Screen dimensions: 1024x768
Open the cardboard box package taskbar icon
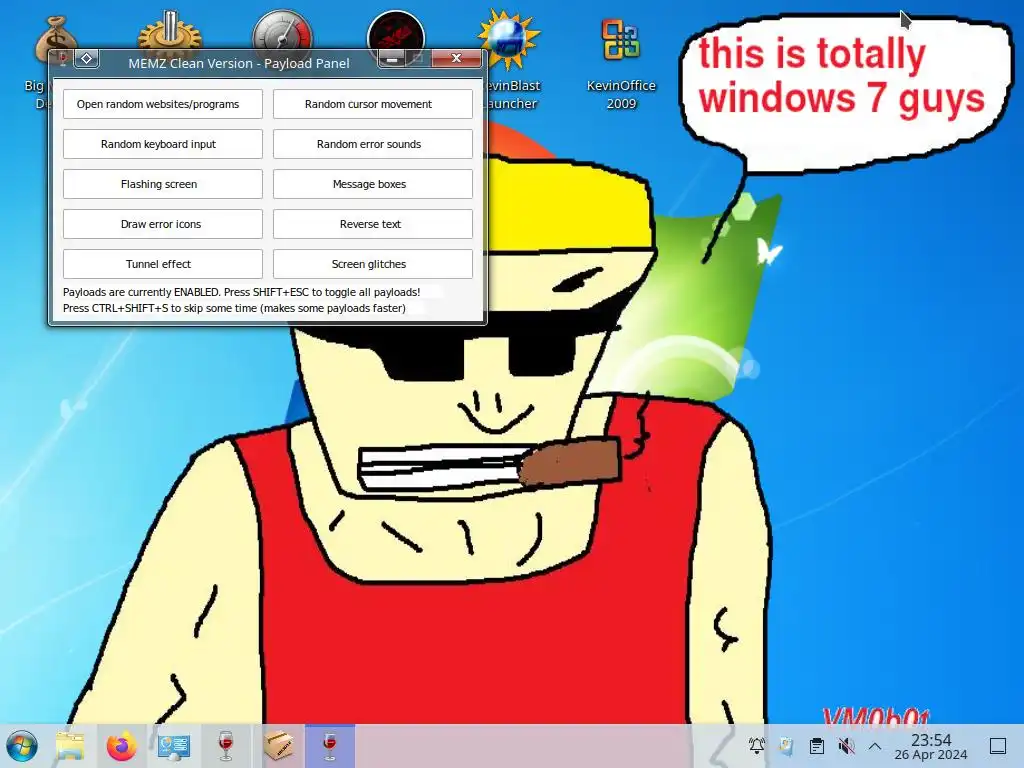[278, 745]
